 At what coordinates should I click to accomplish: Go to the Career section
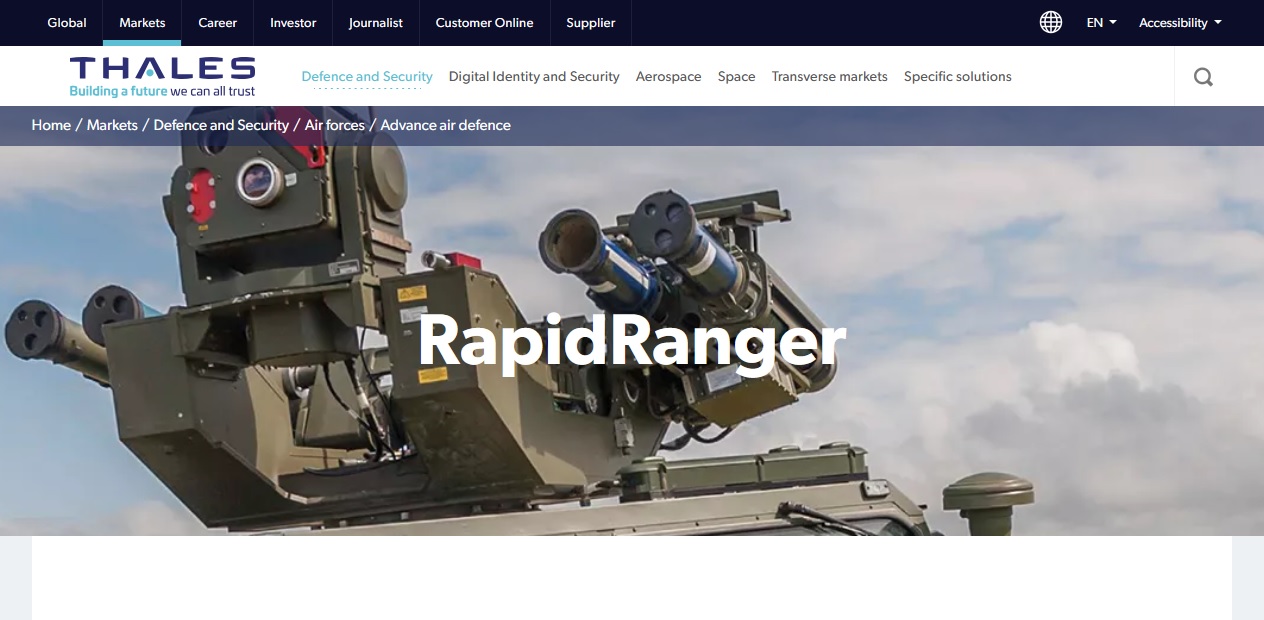pyautogui.click(x=217, y=23)
